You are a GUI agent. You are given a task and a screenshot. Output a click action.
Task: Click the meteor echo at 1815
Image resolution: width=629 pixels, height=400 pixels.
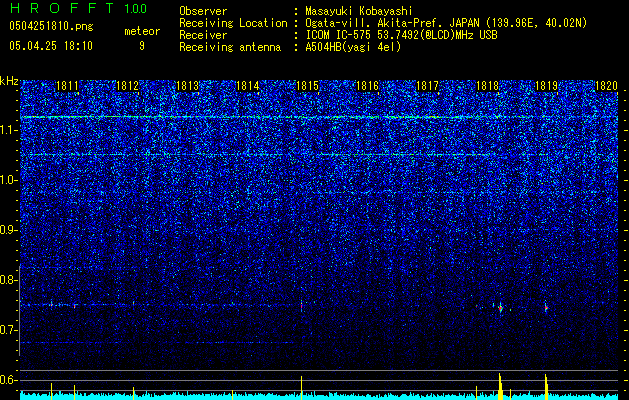tap(301, 306)
